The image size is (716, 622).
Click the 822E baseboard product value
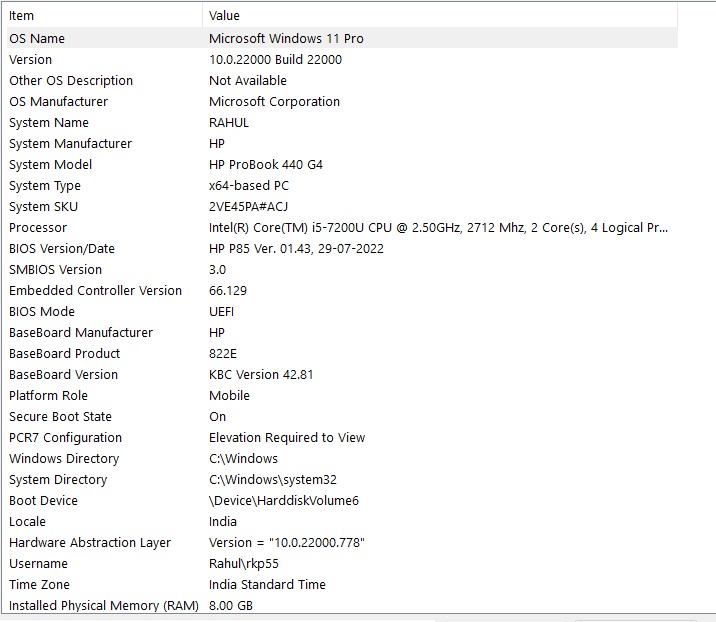[223, 353]
